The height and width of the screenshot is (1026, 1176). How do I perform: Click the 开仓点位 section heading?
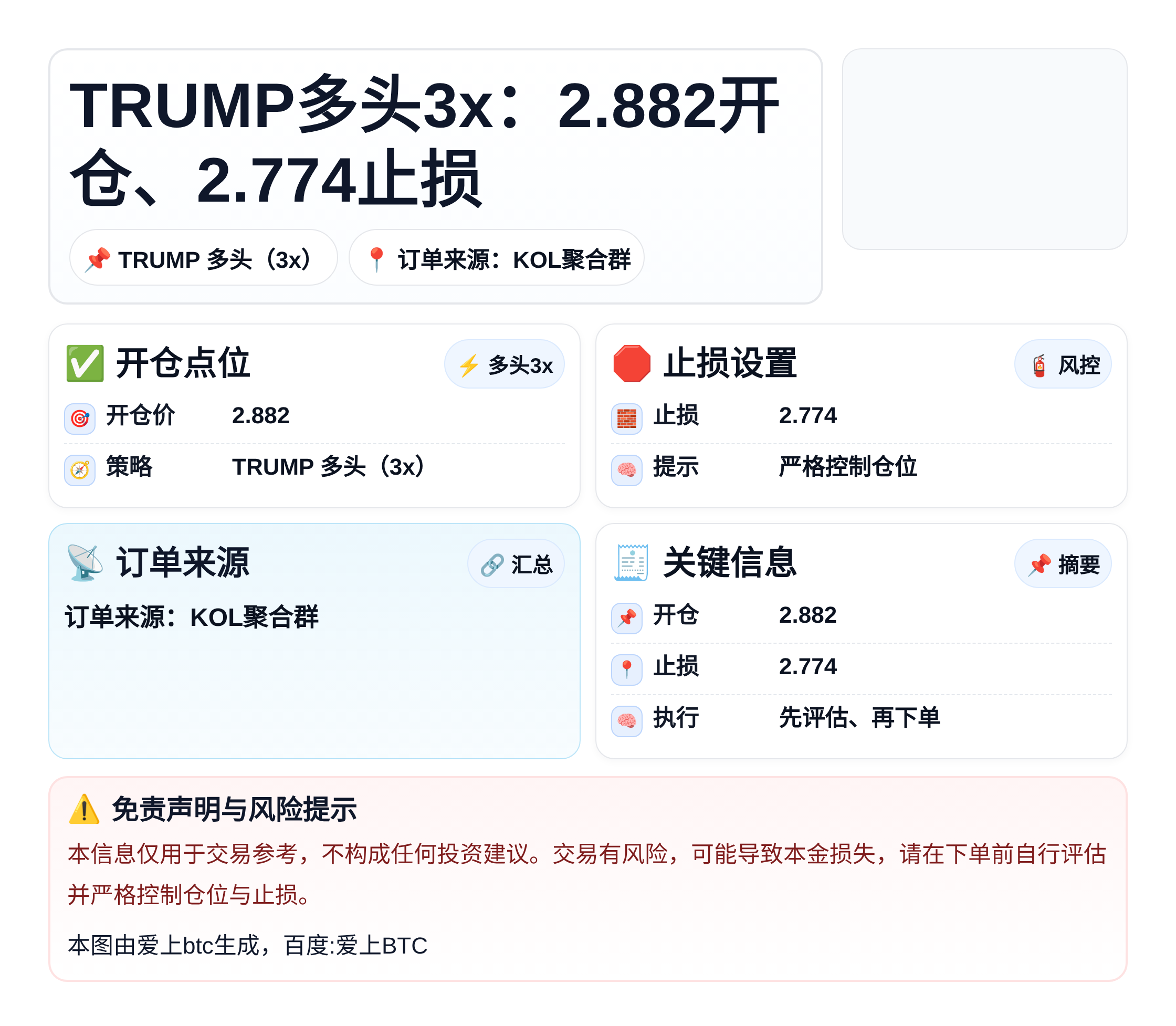(183, 363)
